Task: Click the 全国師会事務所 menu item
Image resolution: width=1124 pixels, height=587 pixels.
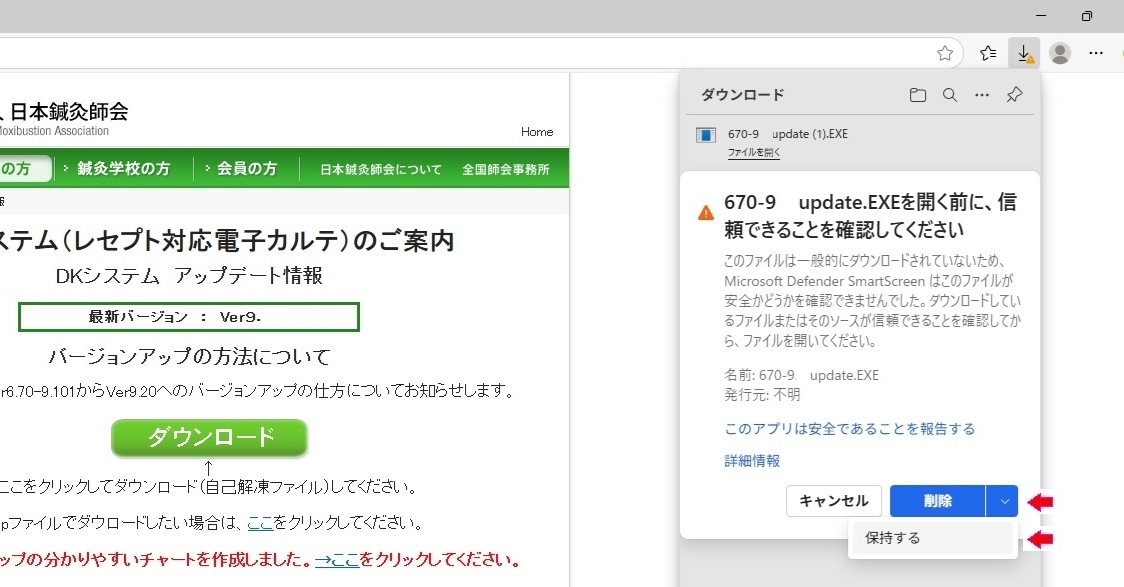Action: (x=505, y=170)
